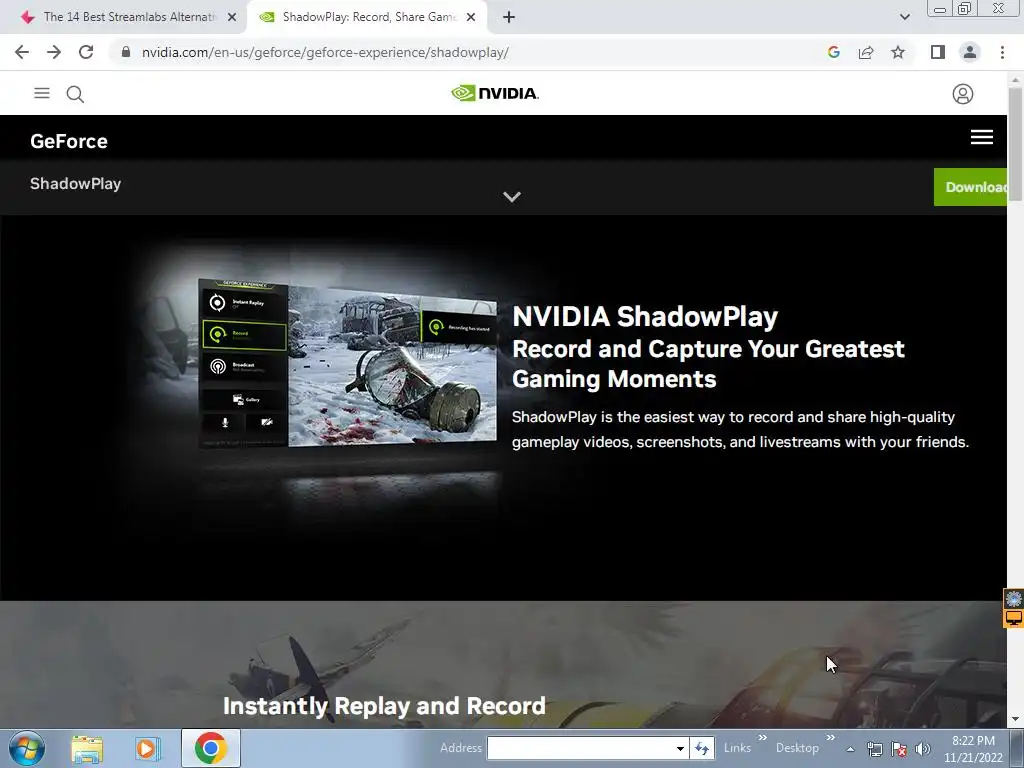Go forward in browser history
This screenshot has width=1024, height=768.
tap(54, 52)
